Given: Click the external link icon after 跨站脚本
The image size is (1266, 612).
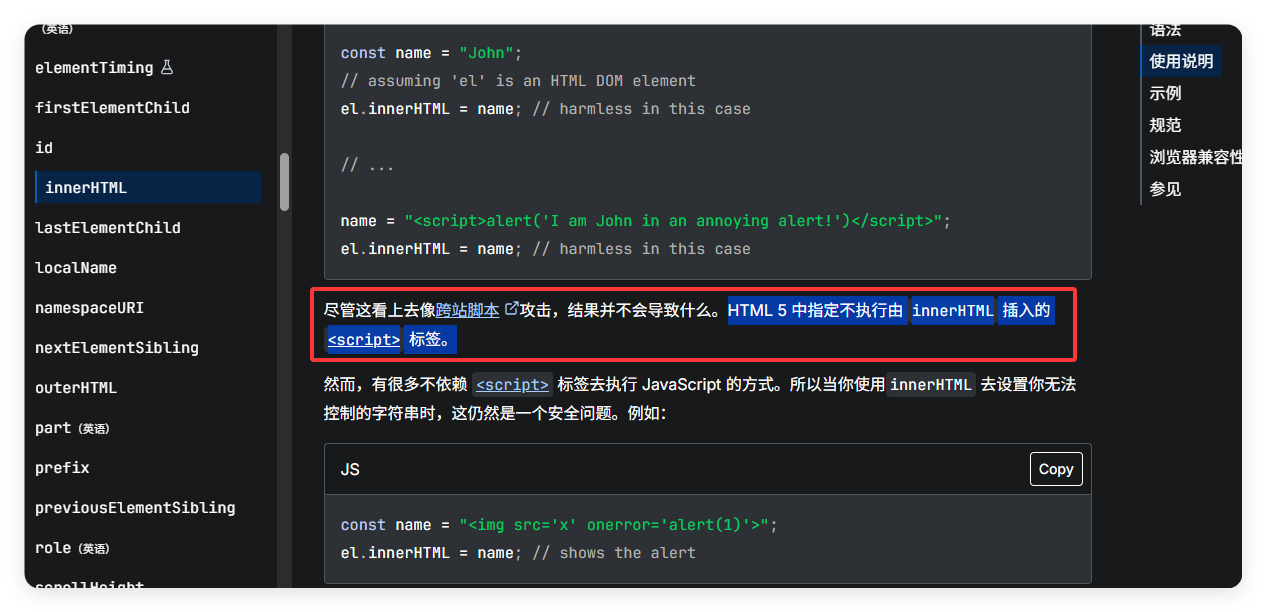Looking at the screenshot, I should click(x=512, y=310).
